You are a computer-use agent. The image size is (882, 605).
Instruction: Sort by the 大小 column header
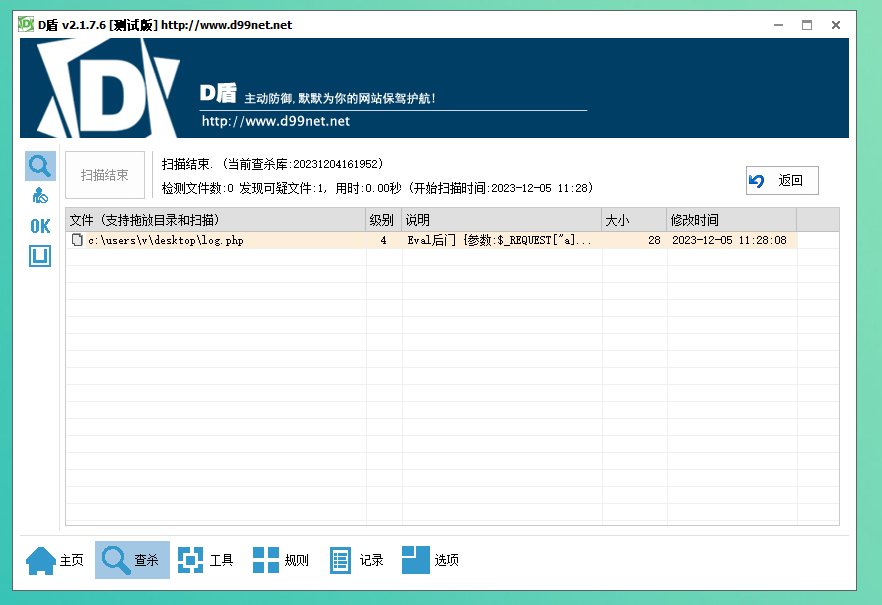[x=634, y=220]
